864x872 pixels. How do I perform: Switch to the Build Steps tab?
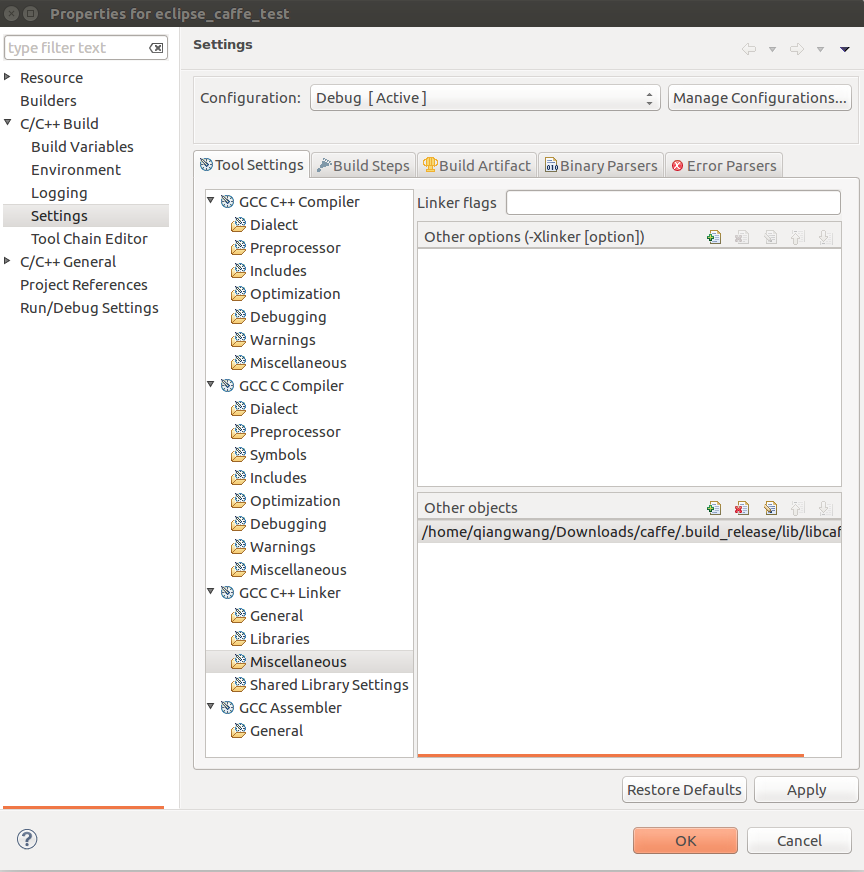[363, 166]
